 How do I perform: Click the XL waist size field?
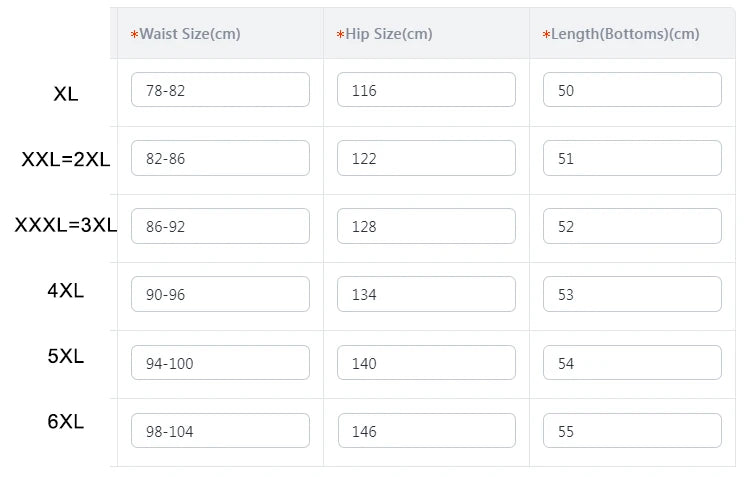pos(220,90)
